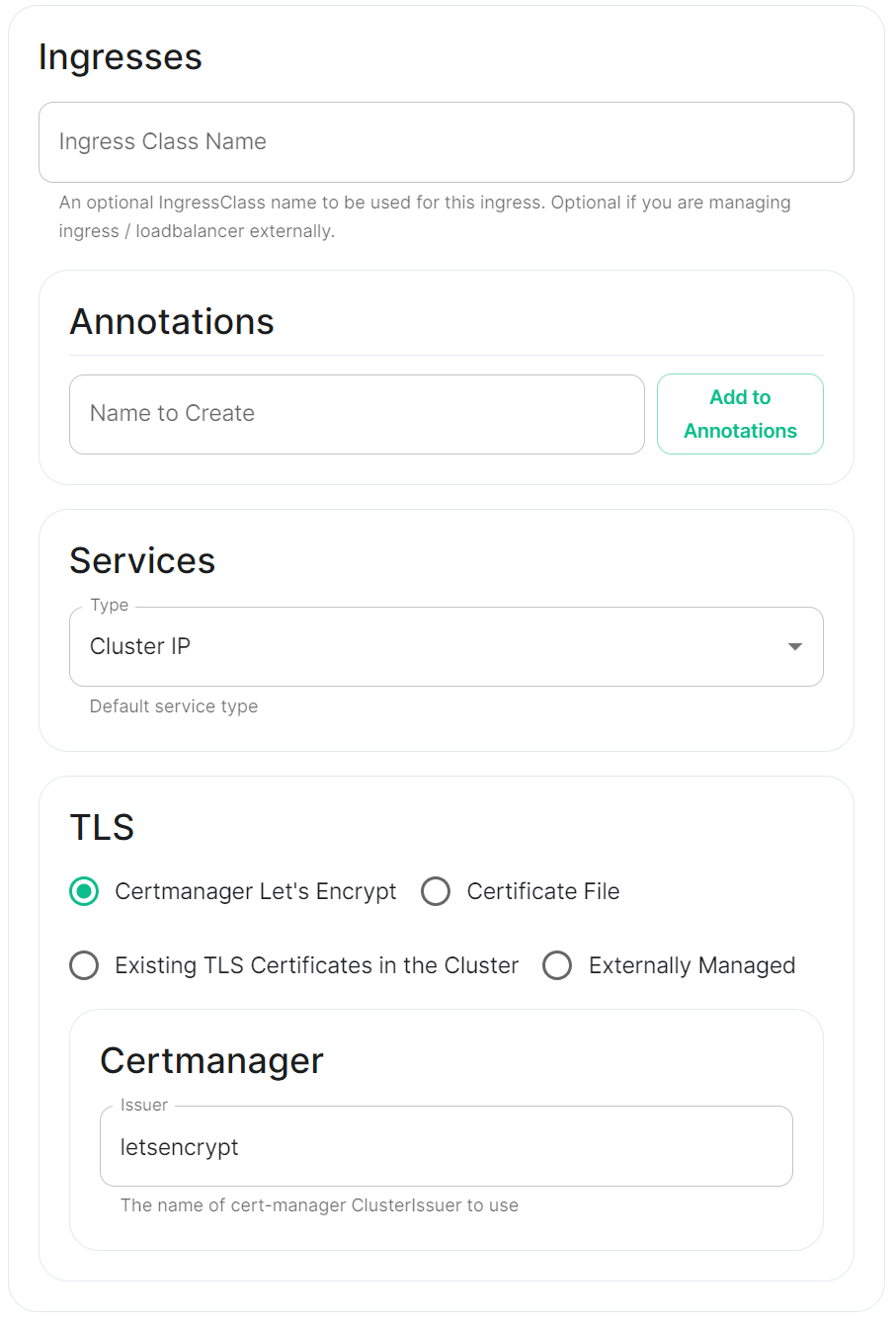
Task: Click the Ingress Class Name input field
Action: 447,142
